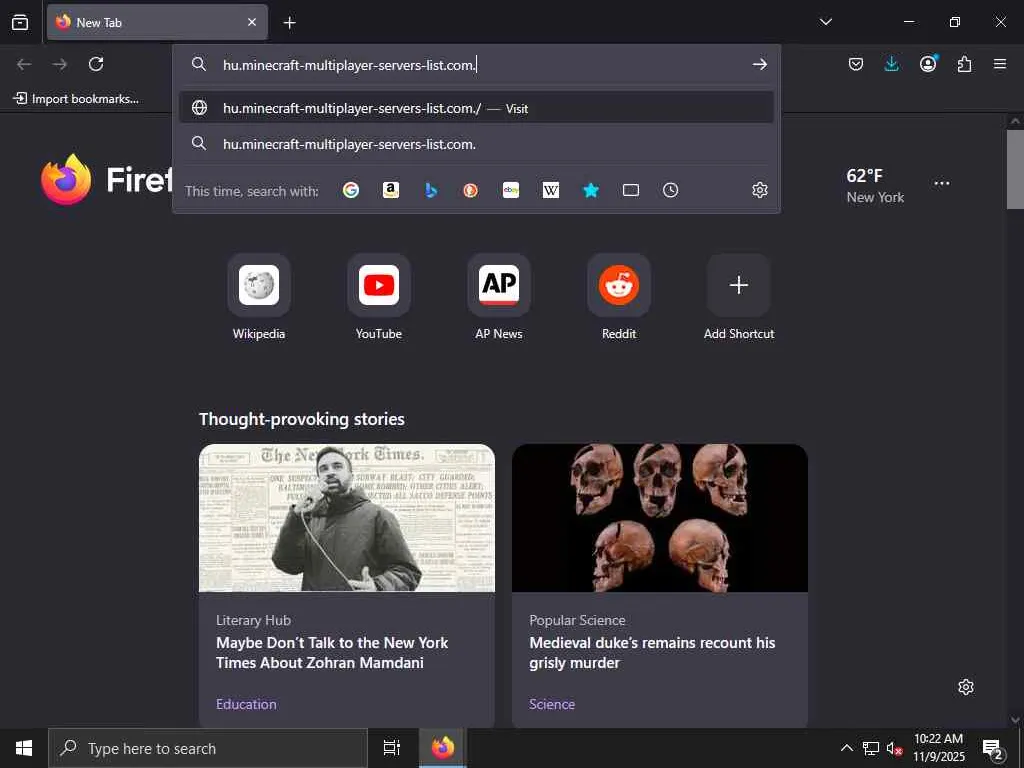Viewport: 1024px width, 768px height.
Task: Open the Firefox View tabs icon
Action: click(x=20, y=22)
